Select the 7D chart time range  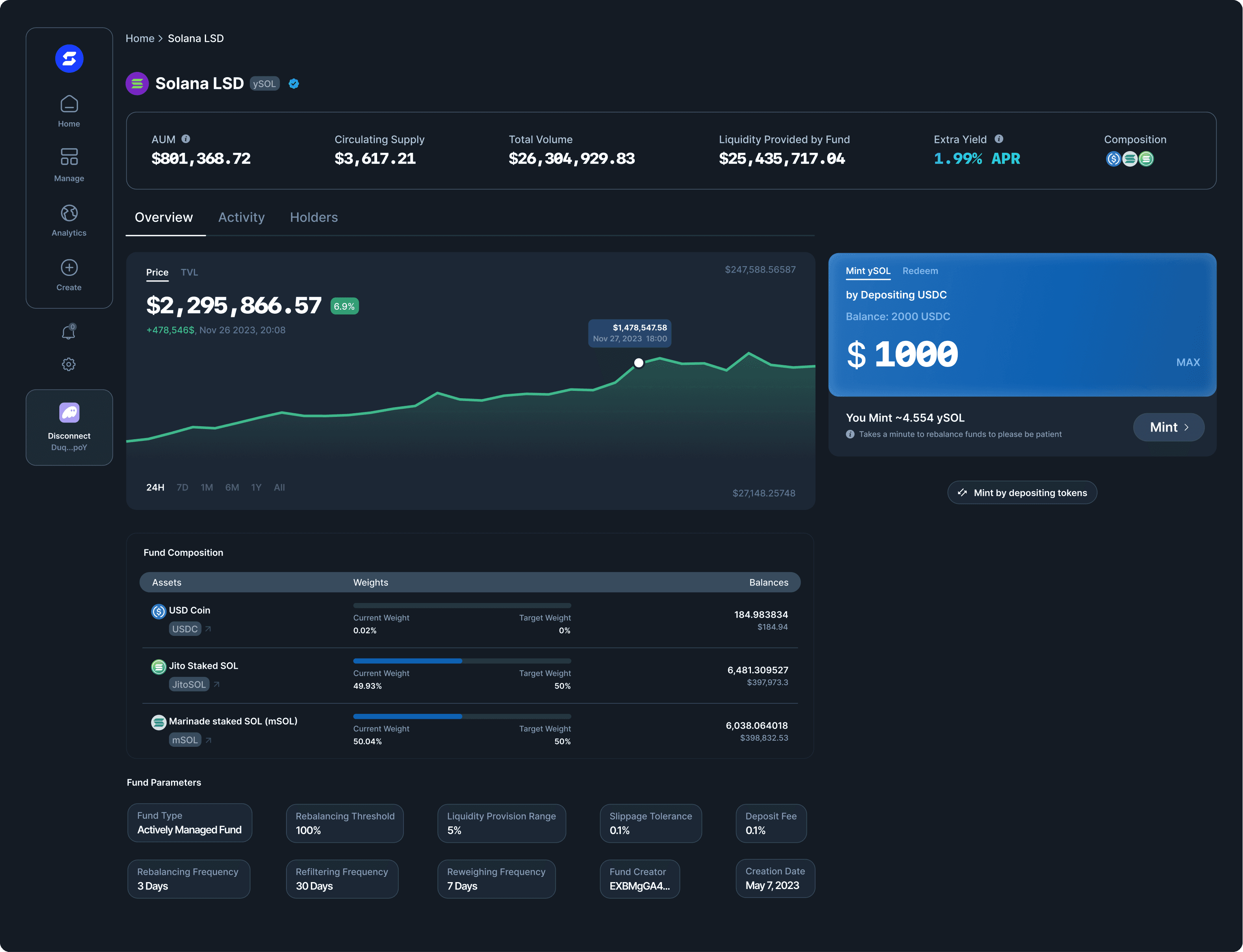(182, 487)
